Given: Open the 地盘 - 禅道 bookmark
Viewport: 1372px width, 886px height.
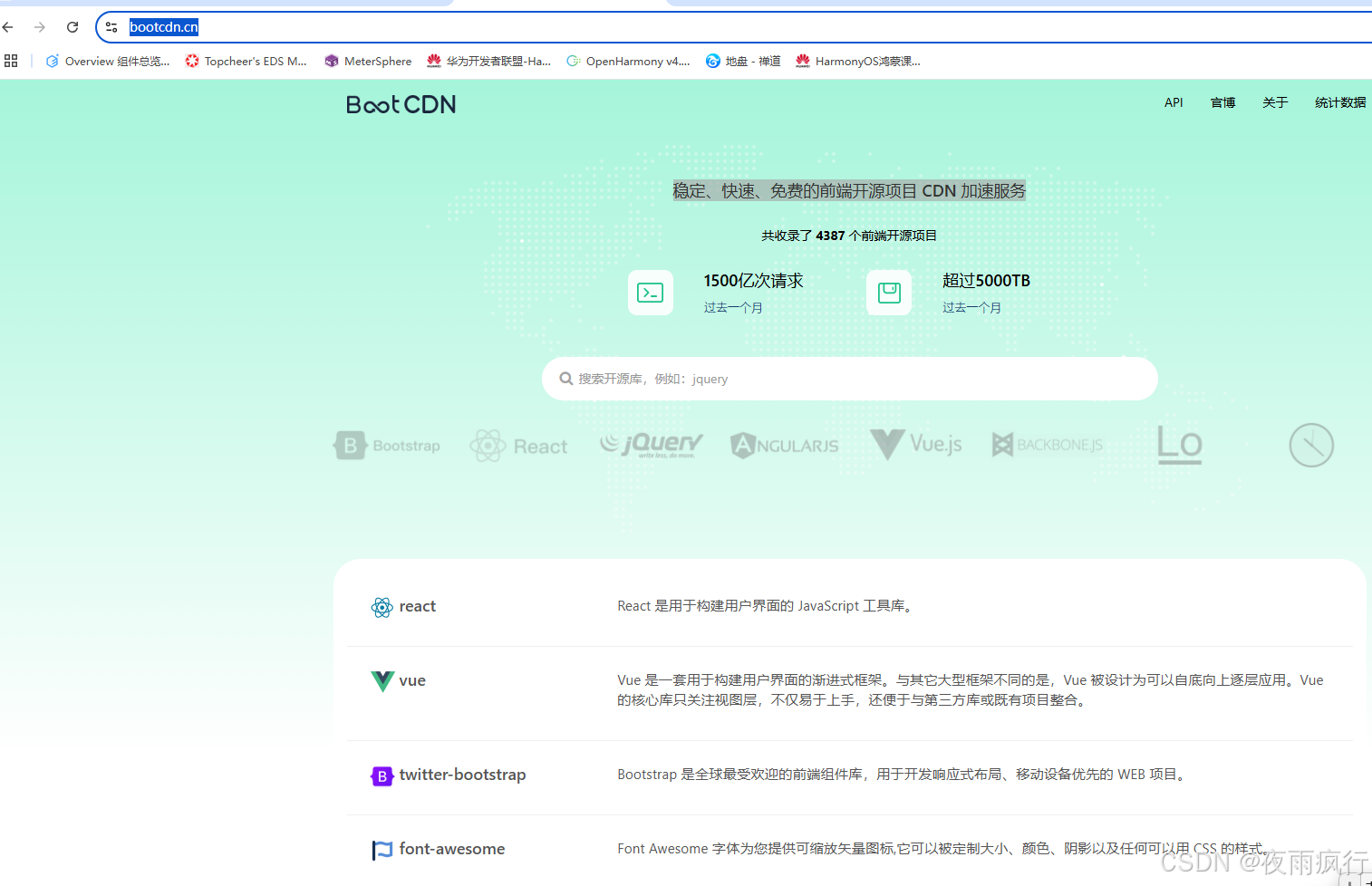Looking at the screenshot, I should (x=743, y=61).
